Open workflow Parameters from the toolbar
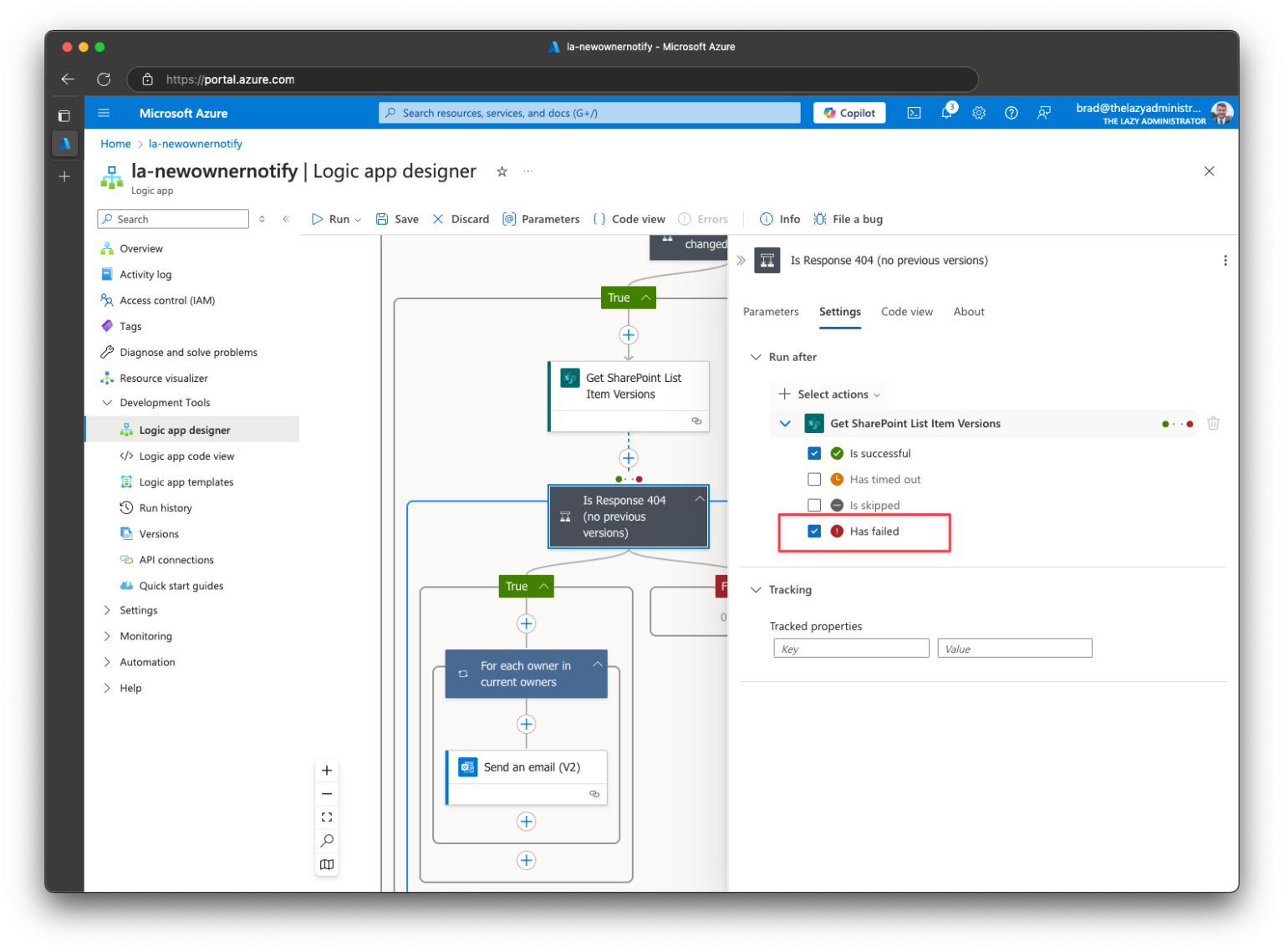Viewport: 1284px width, 952px height. click(541, 219)
